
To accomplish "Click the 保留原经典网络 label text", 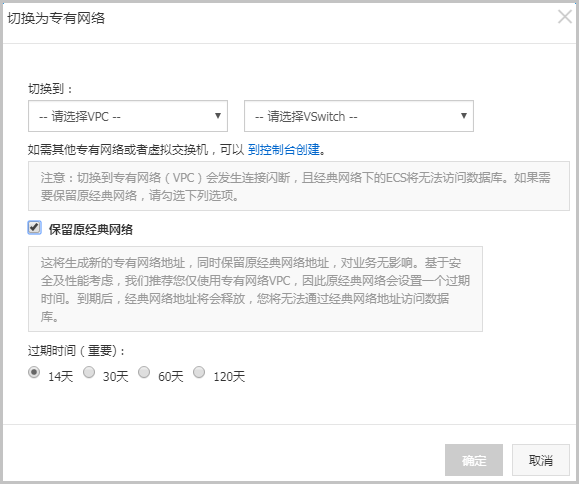I will pyautogui.click(x=91, y=230).
